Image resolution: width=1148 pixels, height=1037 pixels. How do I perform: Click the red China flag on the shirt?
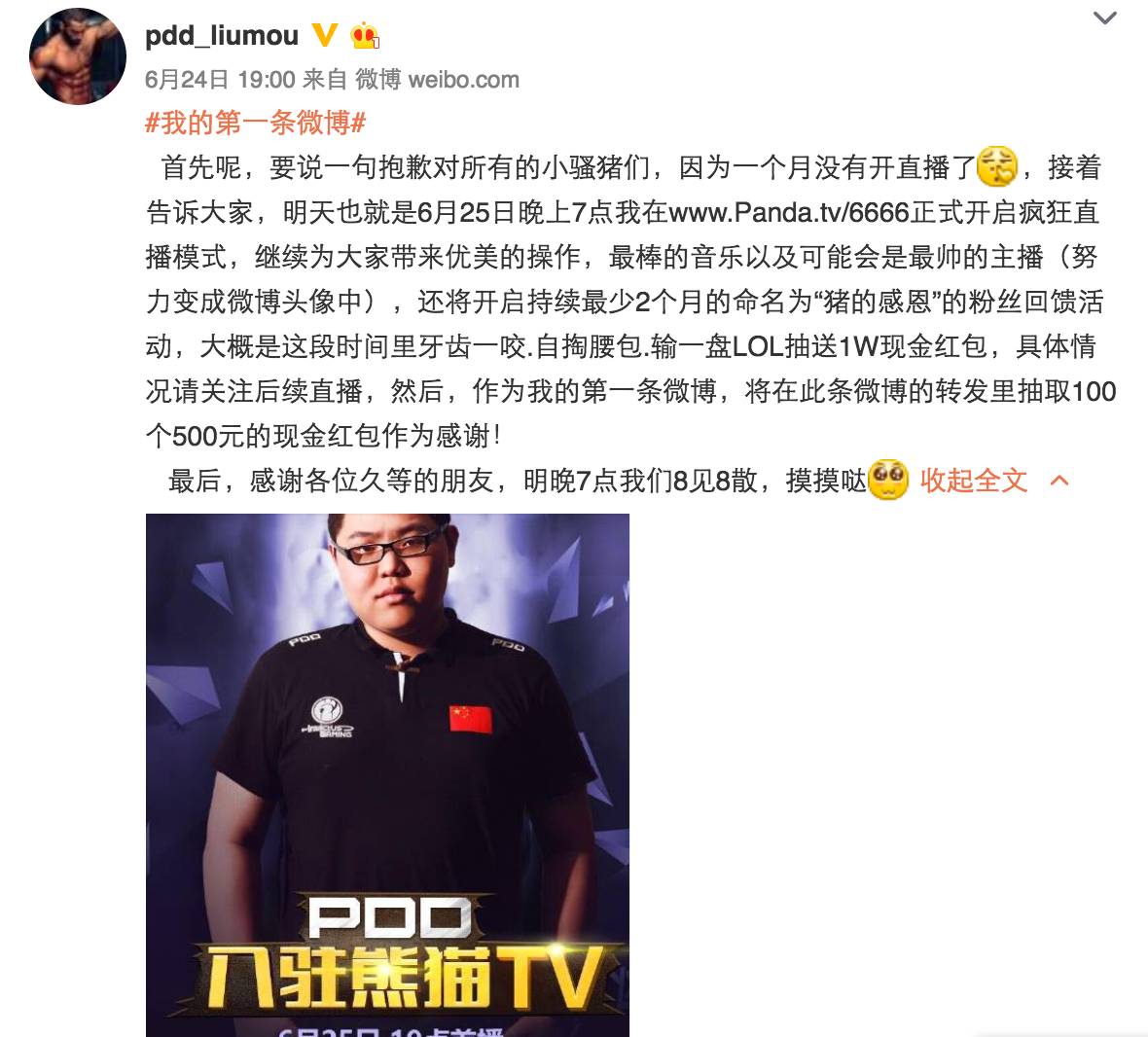[470, 719]
